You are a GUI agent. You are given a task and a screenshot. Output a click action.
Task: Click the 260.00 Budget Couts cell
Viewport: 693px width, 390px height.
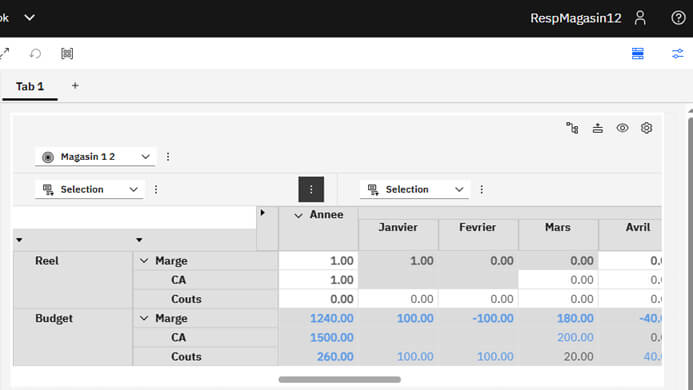pyautogui.click(x=319, y=357)
